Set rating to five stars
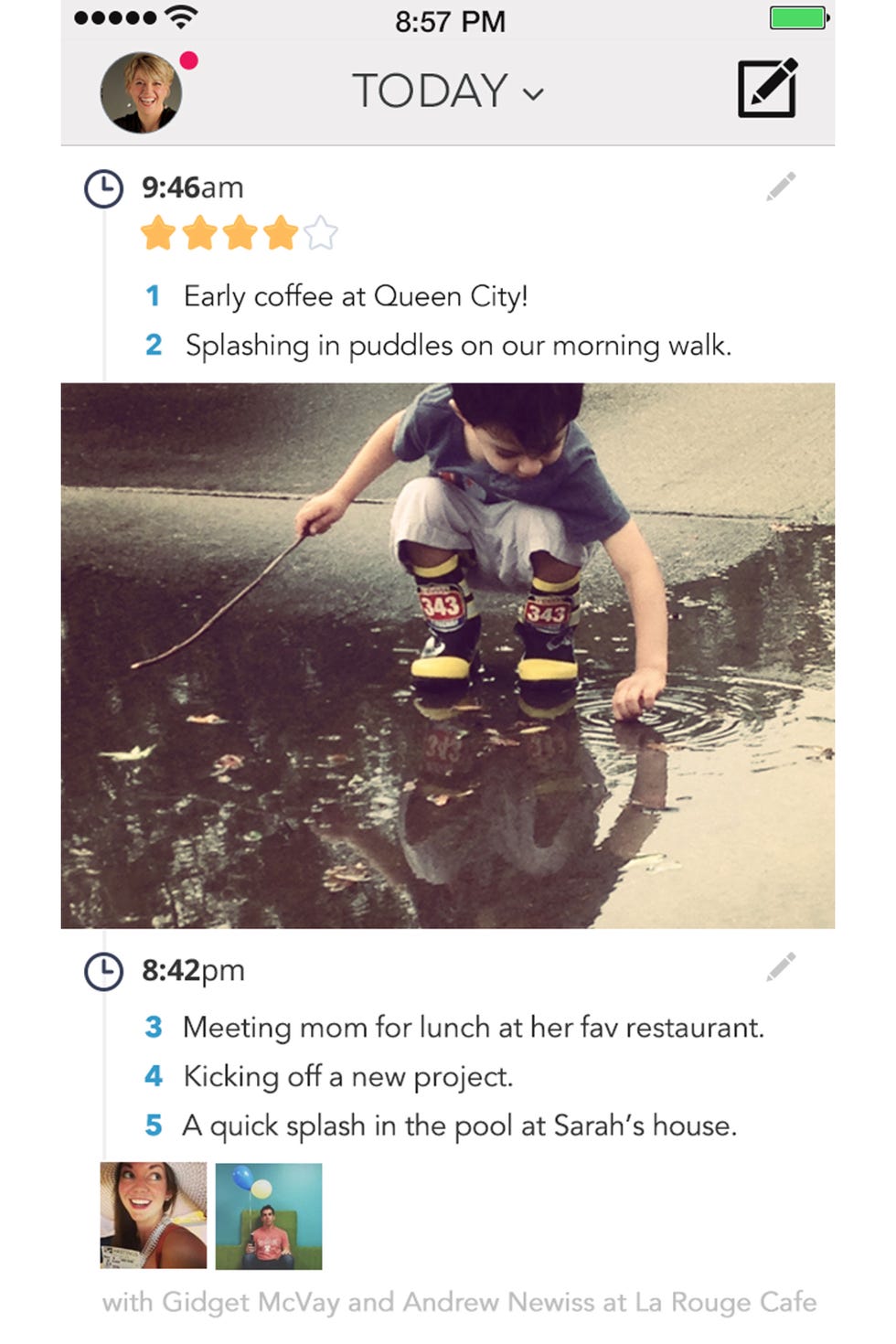Image resolution: width=896 pixels, height=1344 pixels. [x=321, y=233]
